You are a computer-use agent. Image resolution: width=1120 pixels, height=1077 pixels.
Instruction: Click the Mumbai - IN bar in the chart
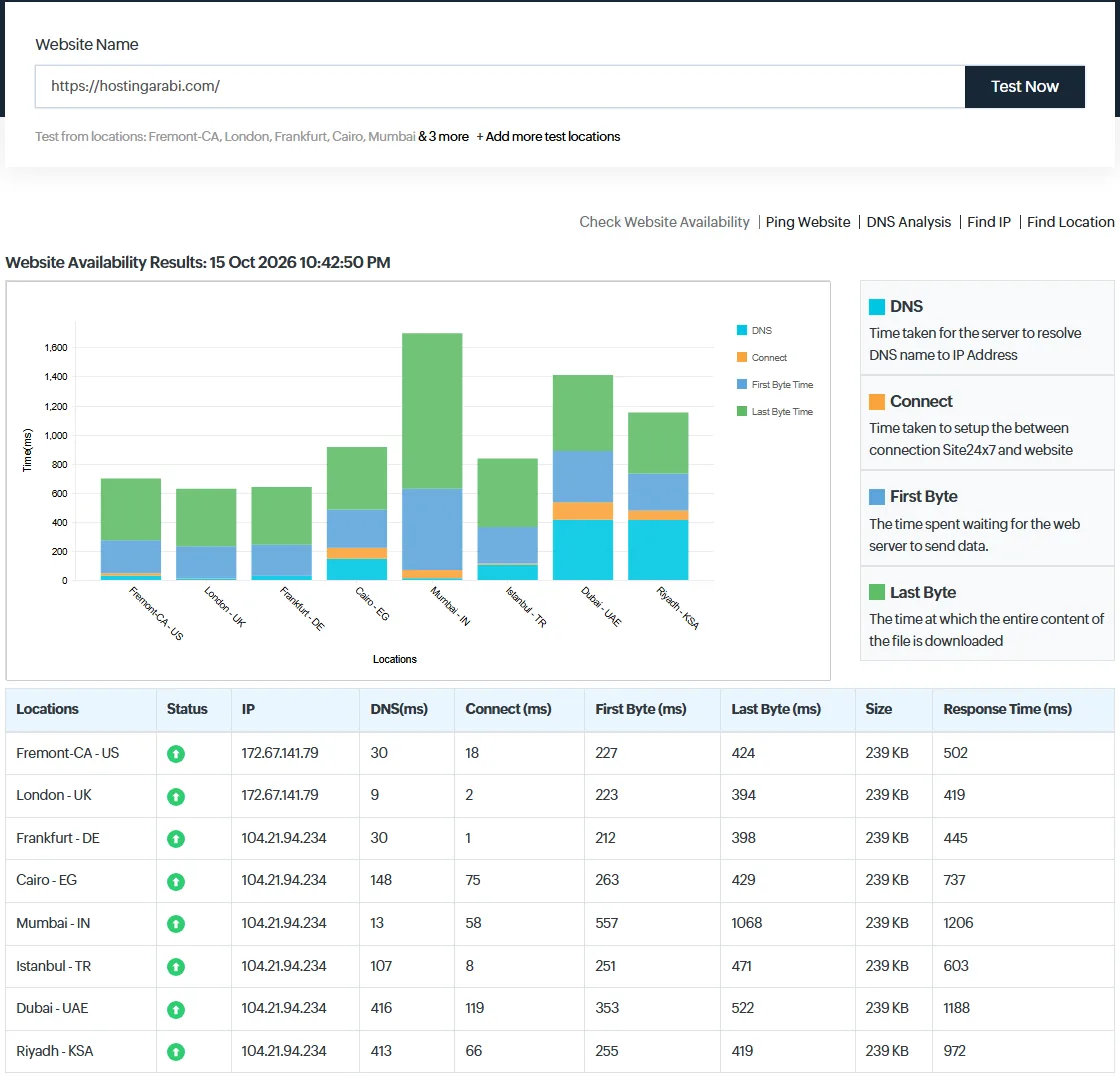[x=432, y=457]
